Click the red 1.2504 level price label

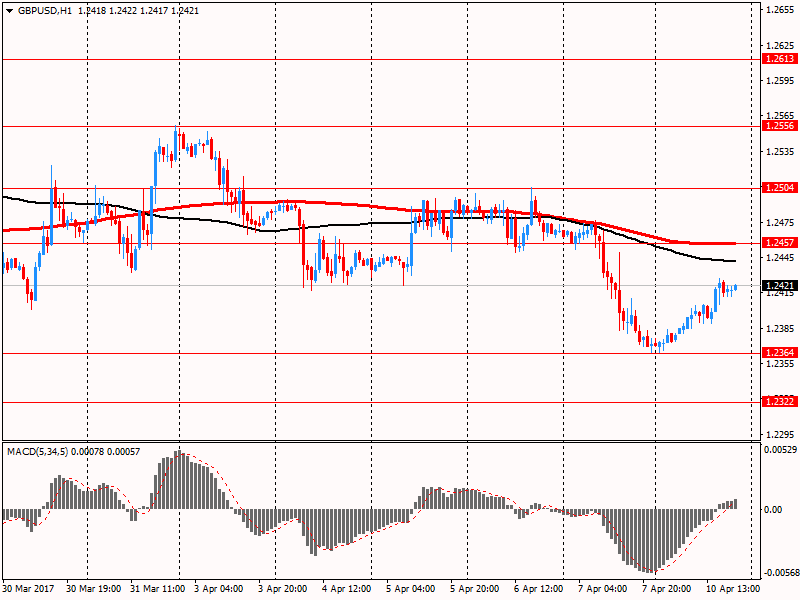click(779, 188)
